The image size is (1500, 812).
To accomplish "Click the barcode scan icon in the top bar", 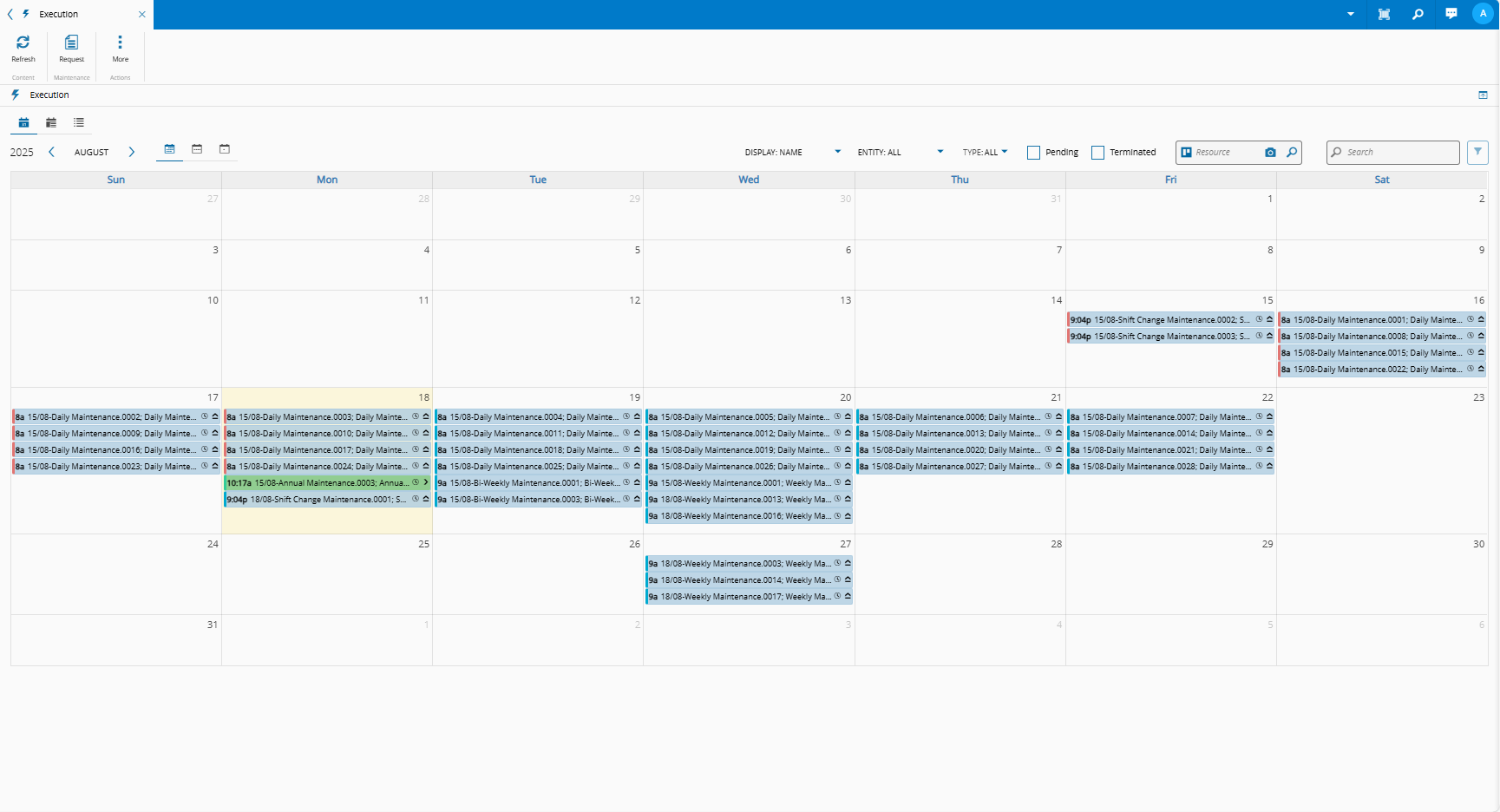I will [x=1384, y=14].
